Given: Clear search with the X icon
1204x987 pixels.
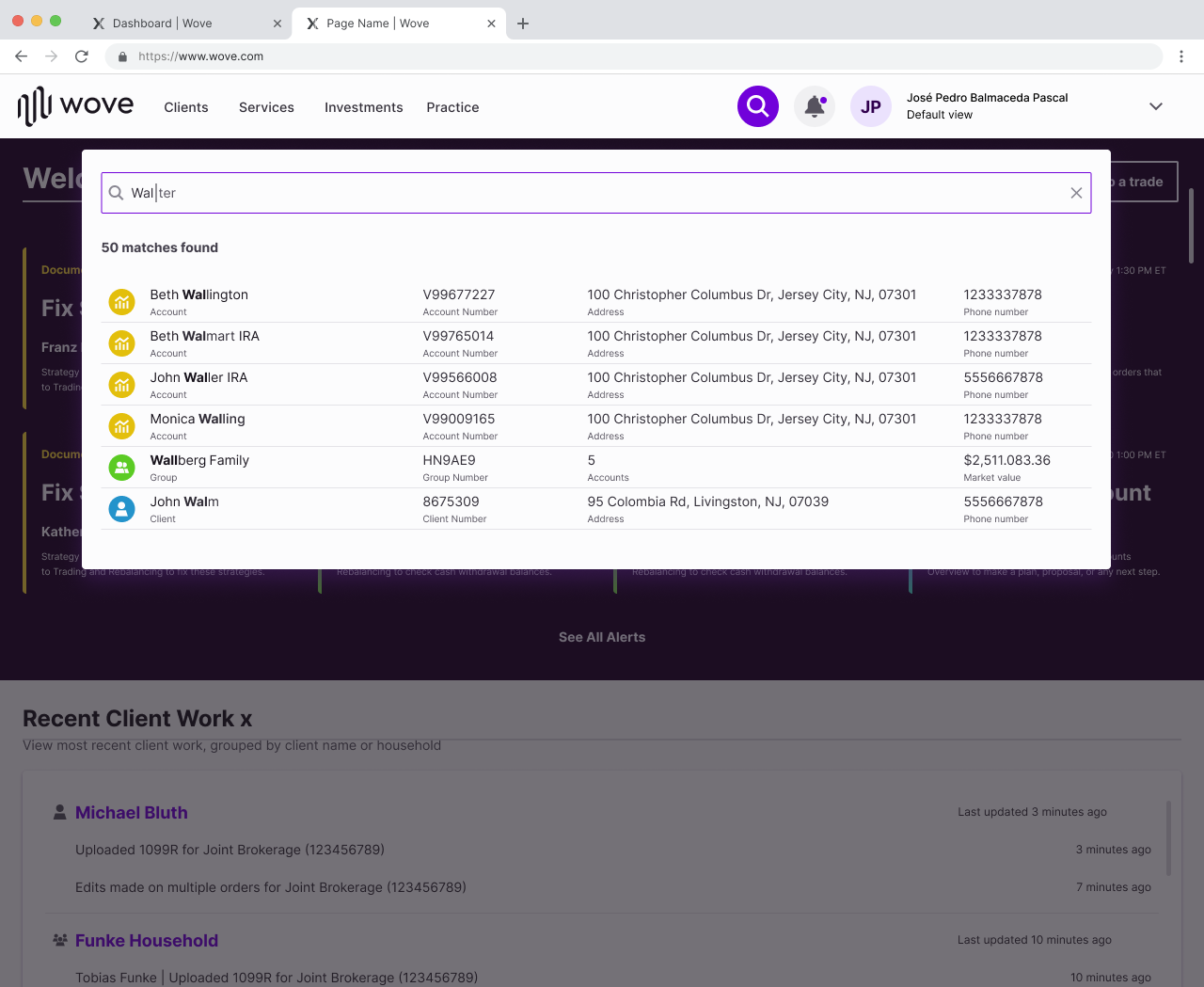Looking at the screenshot, I should click(1076, 193).
